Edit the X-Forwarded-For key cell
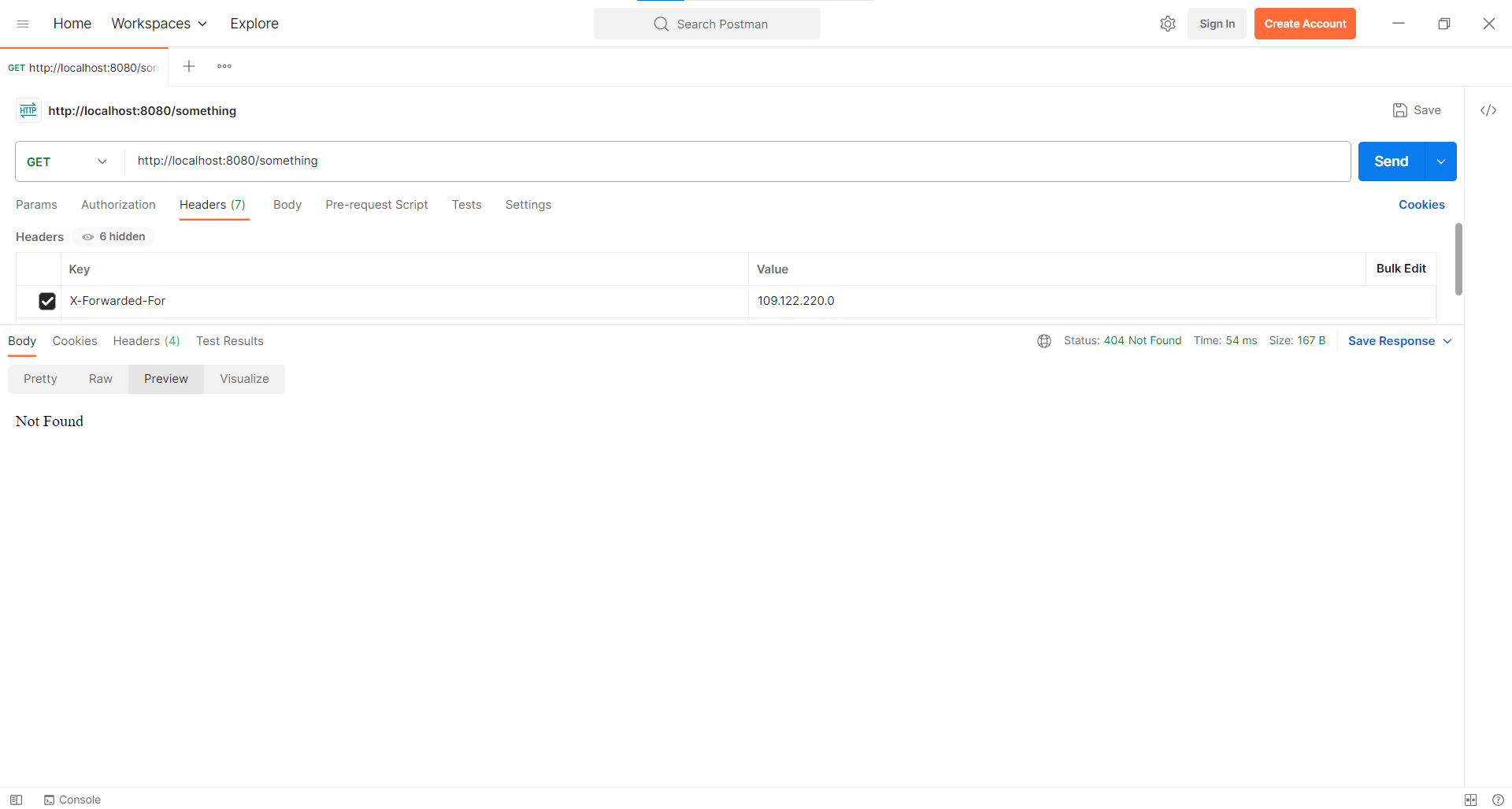Image resolution: width=1512 pixels, height=809 pixels. [x=405, y=301]
